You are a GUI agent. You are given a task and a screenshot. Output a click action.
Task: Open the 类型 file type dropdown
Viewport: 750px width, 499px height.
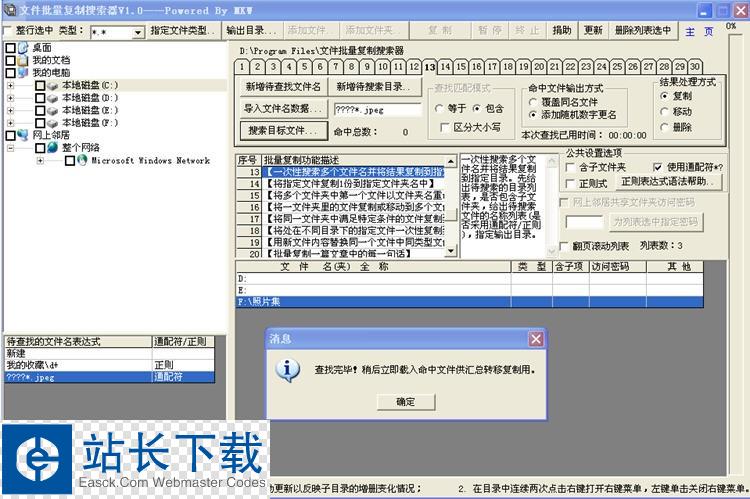click(x=138, y=33)
